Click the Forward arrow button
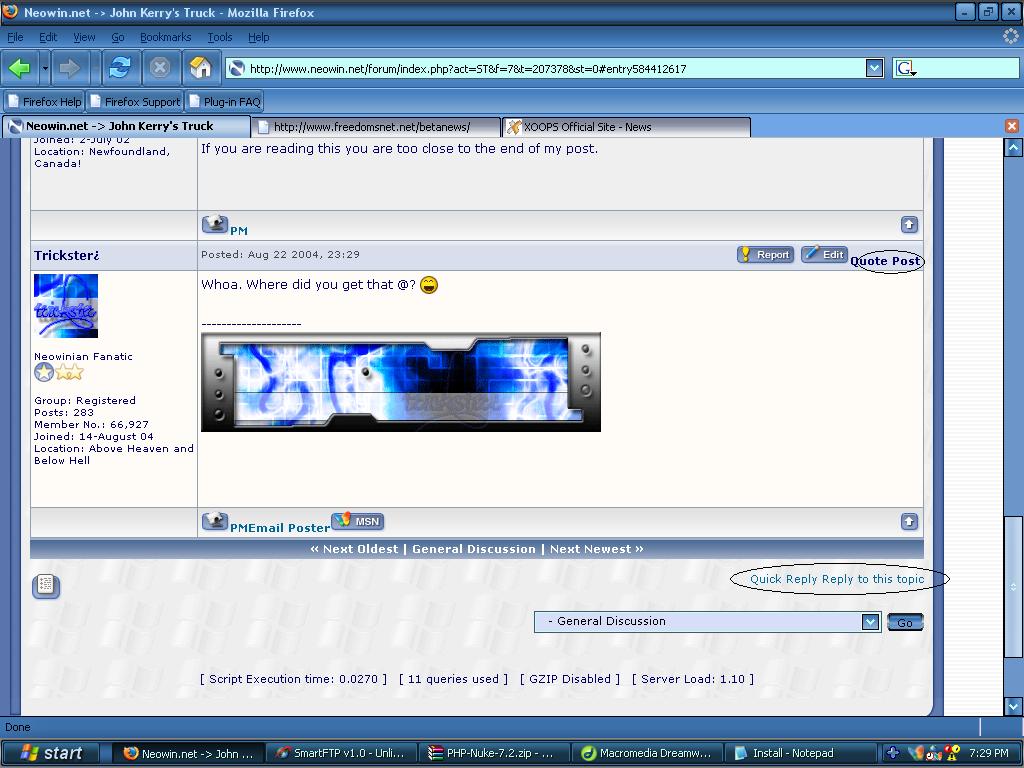 (x=69, y=68)
